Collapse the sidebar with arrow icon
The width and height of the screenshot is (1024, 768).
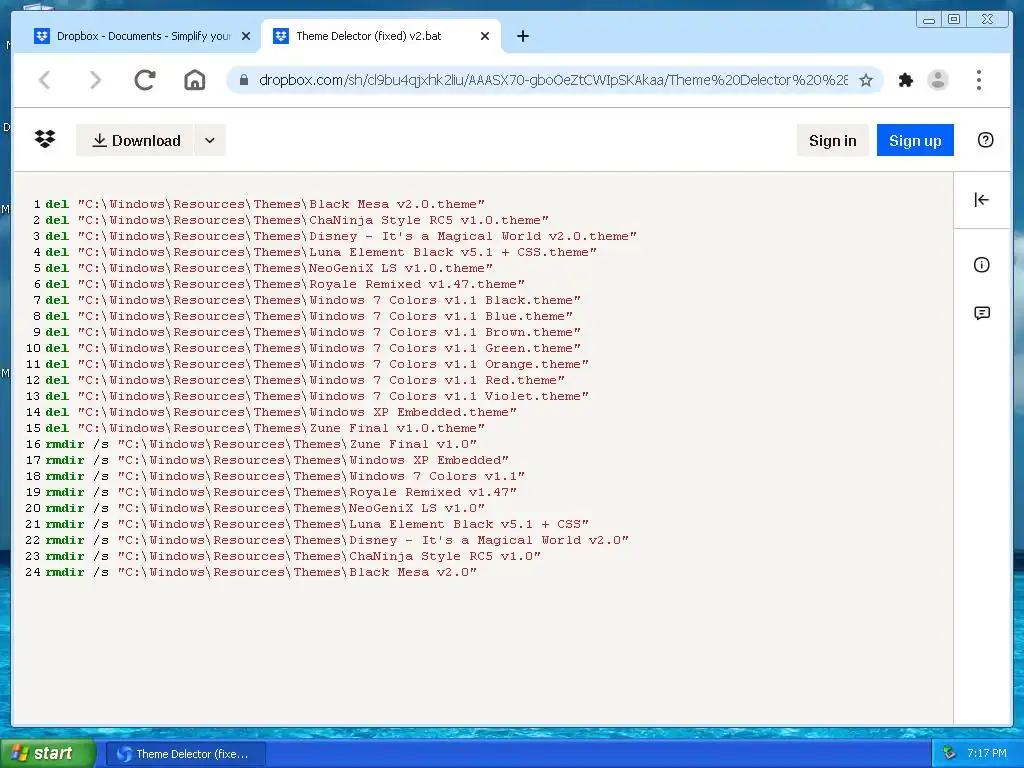982,200
